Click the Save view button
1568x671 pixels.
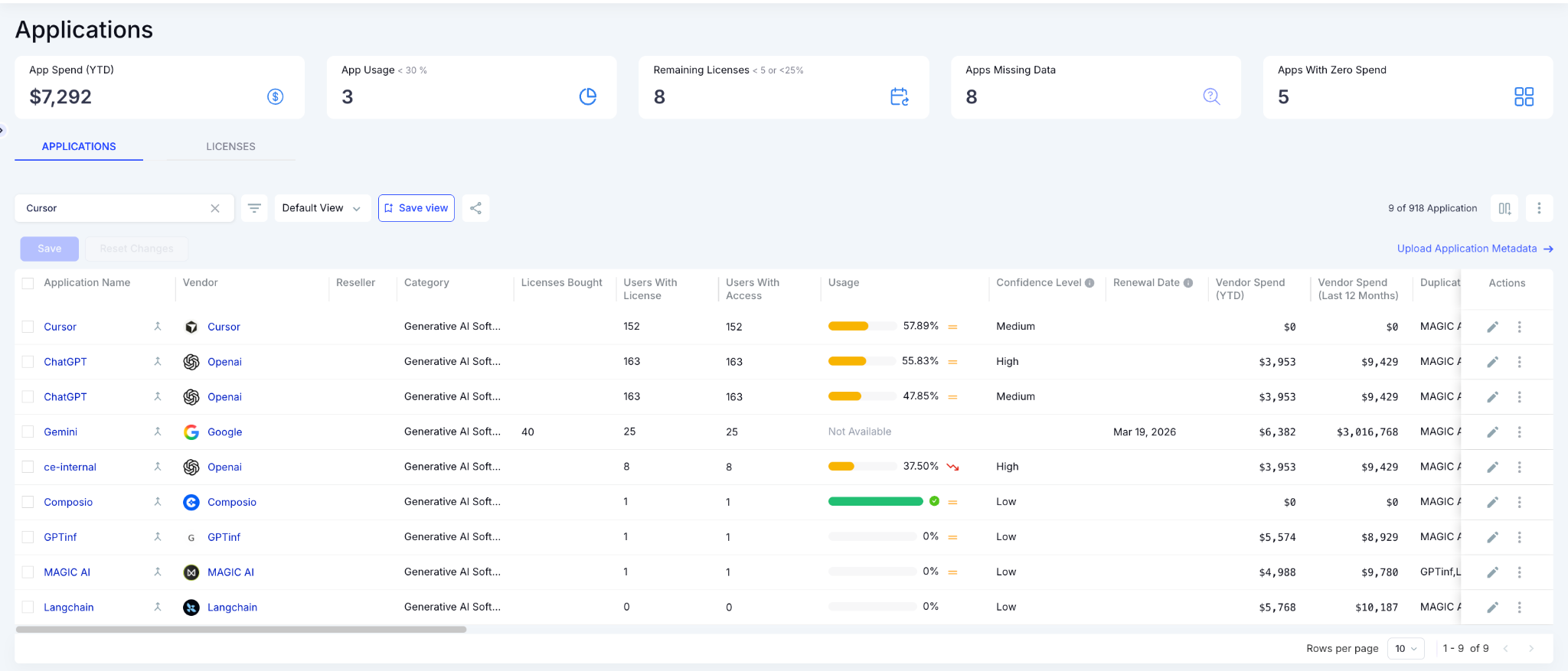tap(416, 208)
